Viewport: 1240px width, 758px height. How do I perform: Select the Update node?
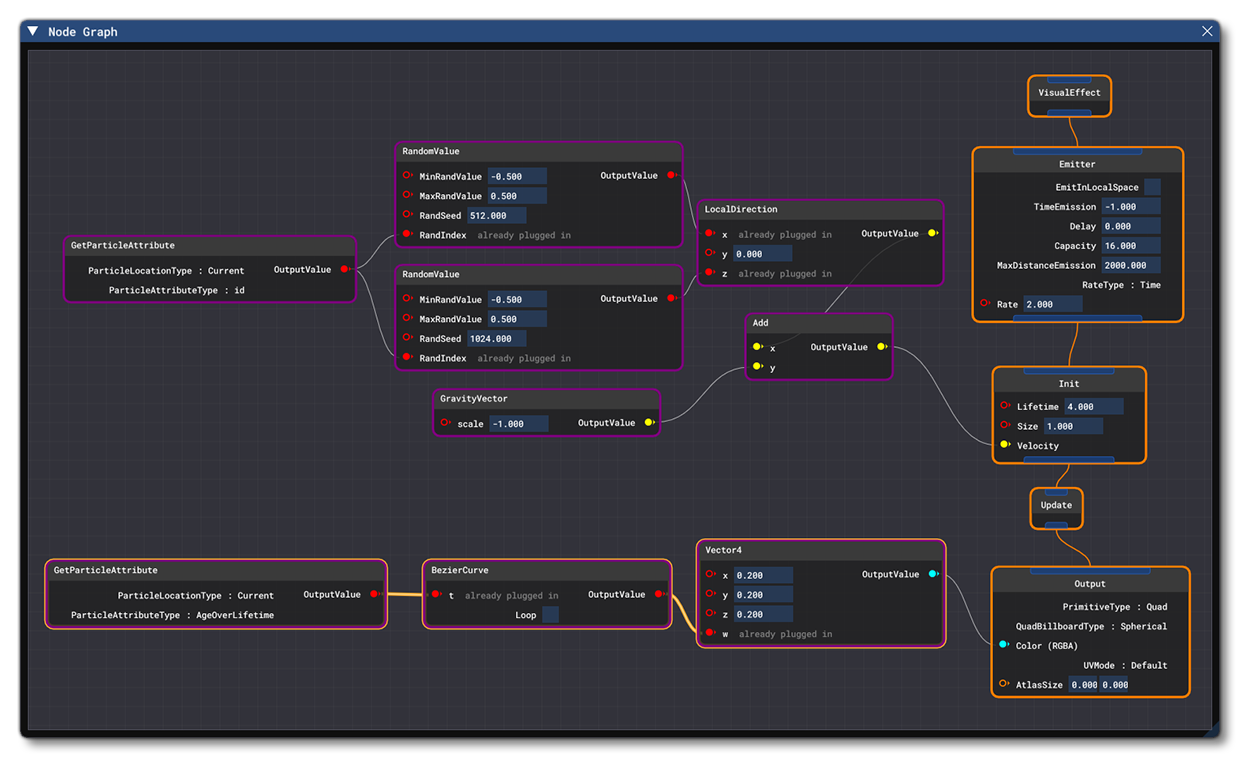coord(1056,505)
